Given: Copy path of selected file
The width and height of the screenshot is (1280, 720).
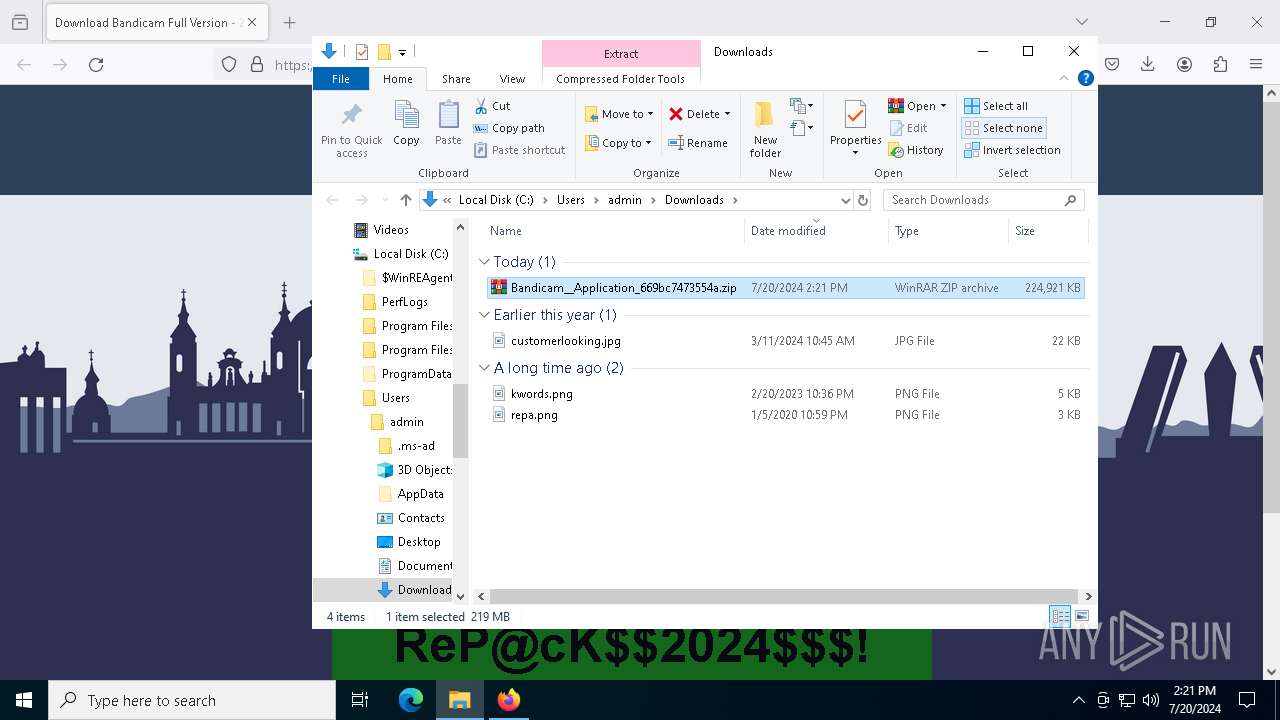Looking at the screenshot, I should (x=509, y=128).
